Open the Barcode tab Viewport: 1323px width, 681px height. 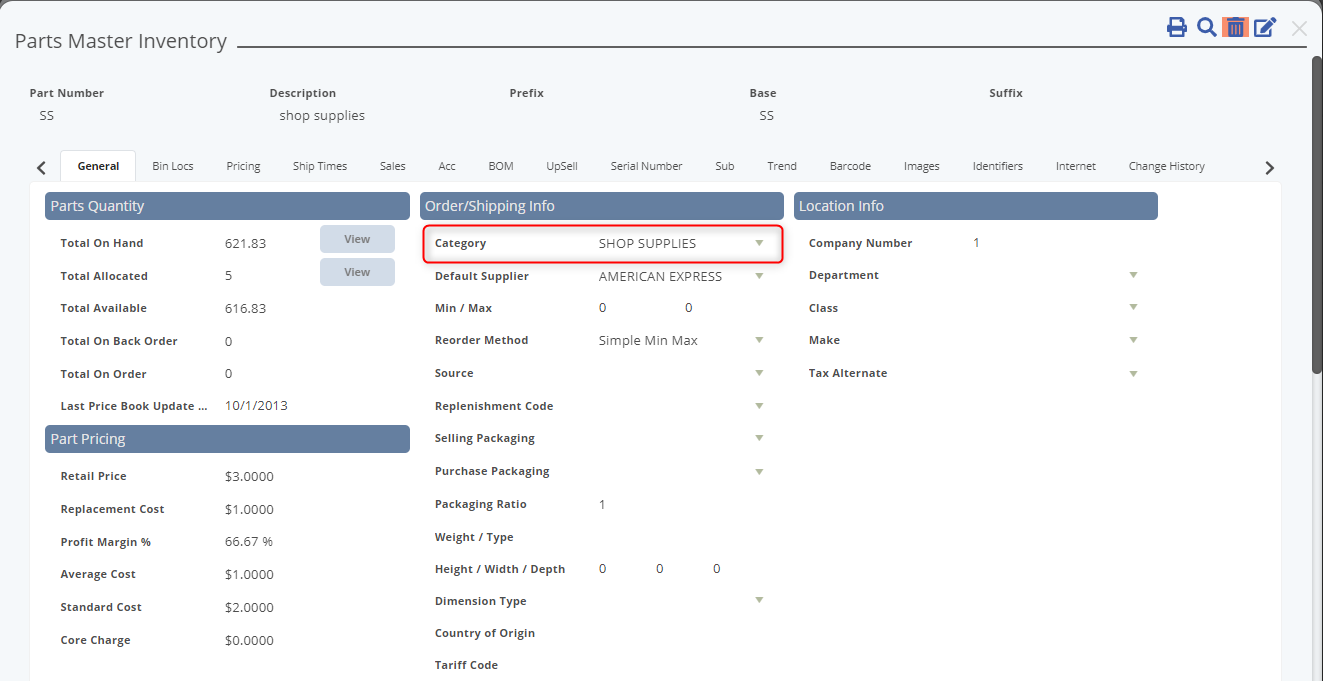click(x=850, y=166)
